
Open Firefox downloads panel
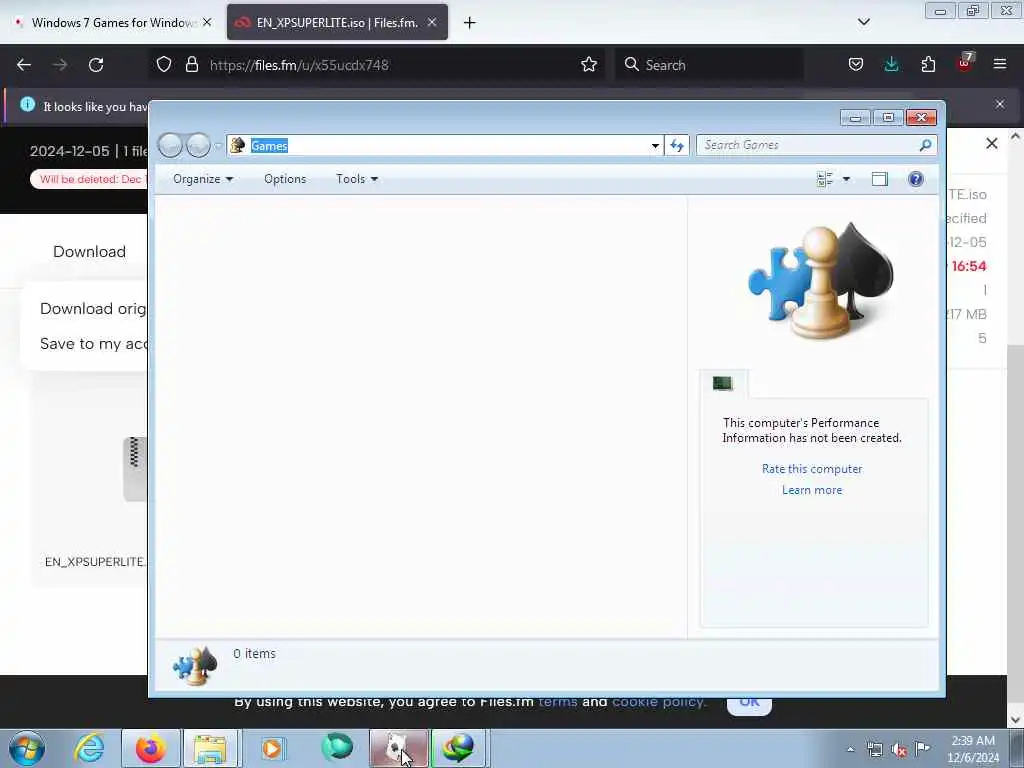point(891,64)
